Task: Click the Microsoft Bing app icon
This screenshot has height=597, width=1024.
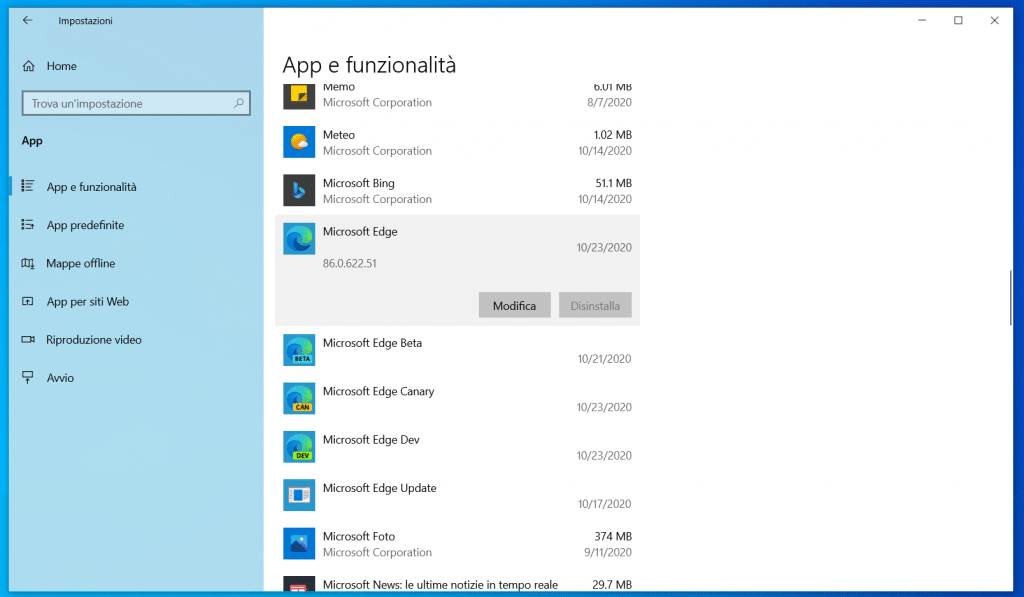Action: pos(299,190)
